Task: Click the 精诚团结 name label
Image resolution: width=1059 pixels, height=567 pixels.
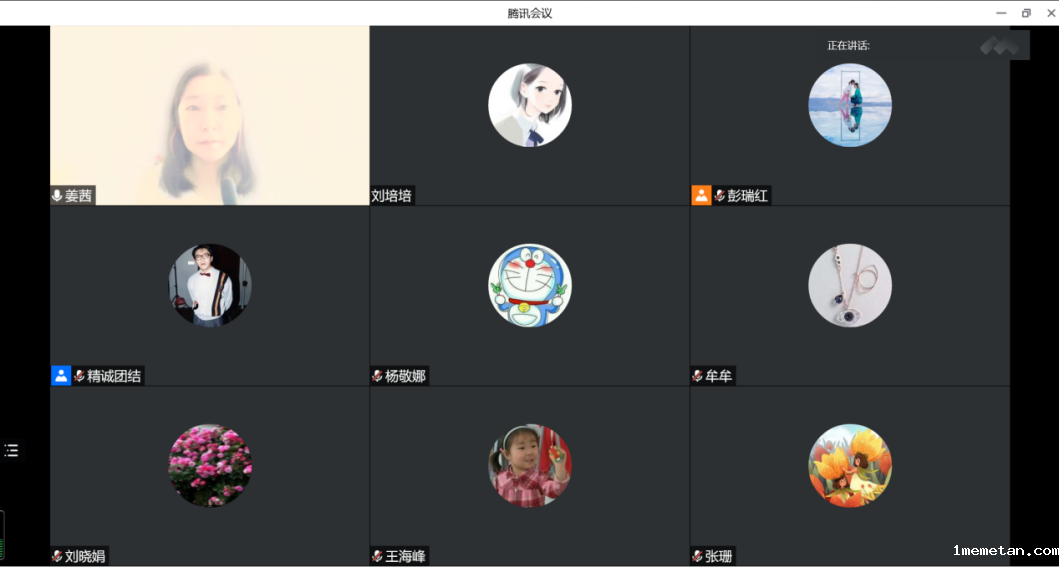Action: click(x=114, y=376)
